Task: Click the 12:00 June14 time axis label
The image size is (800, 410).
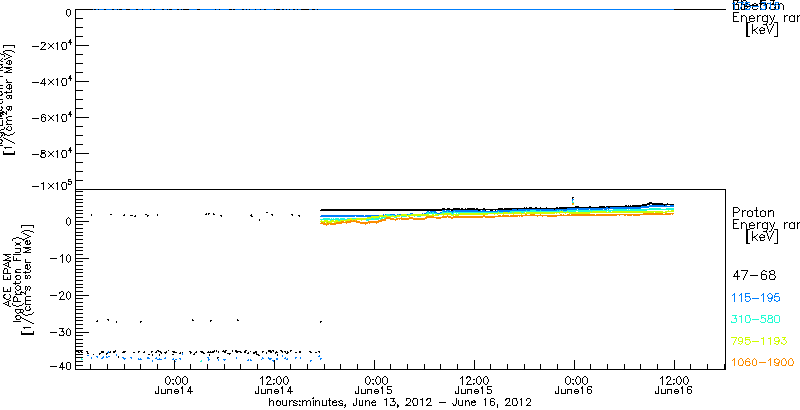Action: coord(274,385)
